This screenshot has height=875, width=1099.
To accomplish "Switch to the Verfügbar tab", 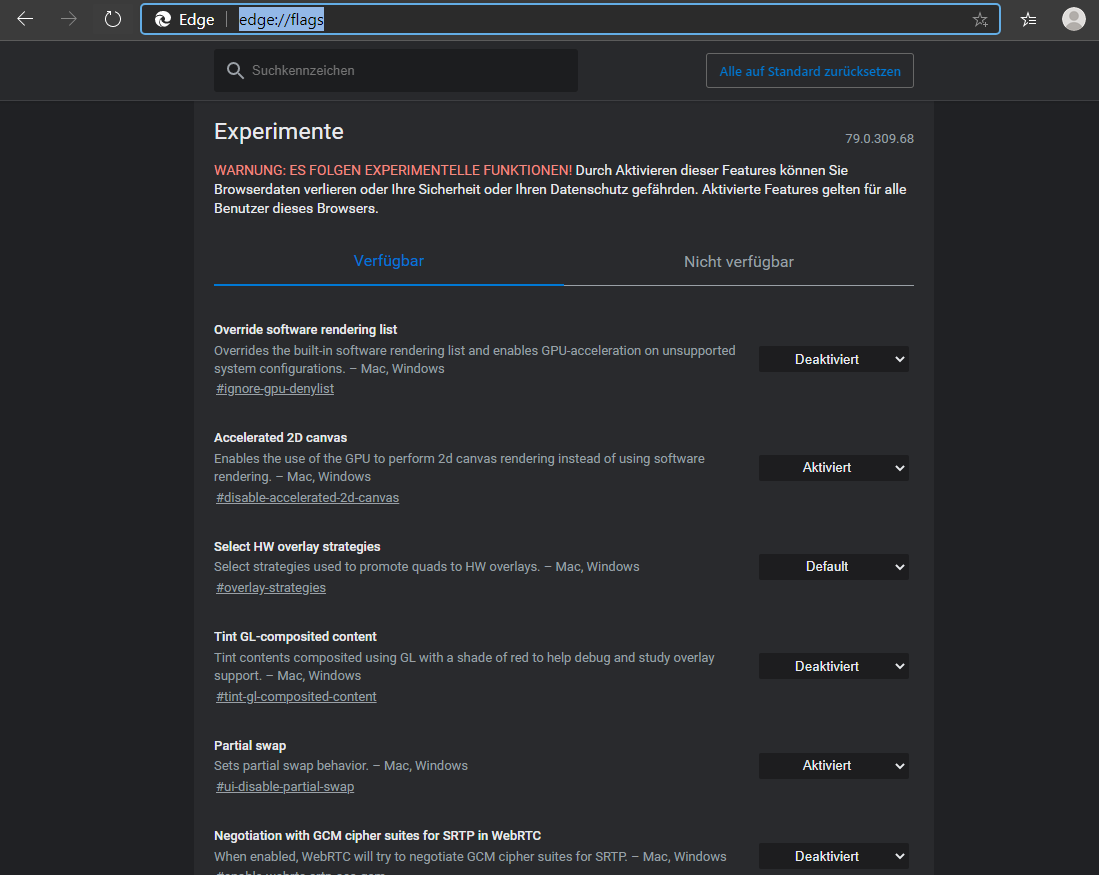I will click(389, 261).
